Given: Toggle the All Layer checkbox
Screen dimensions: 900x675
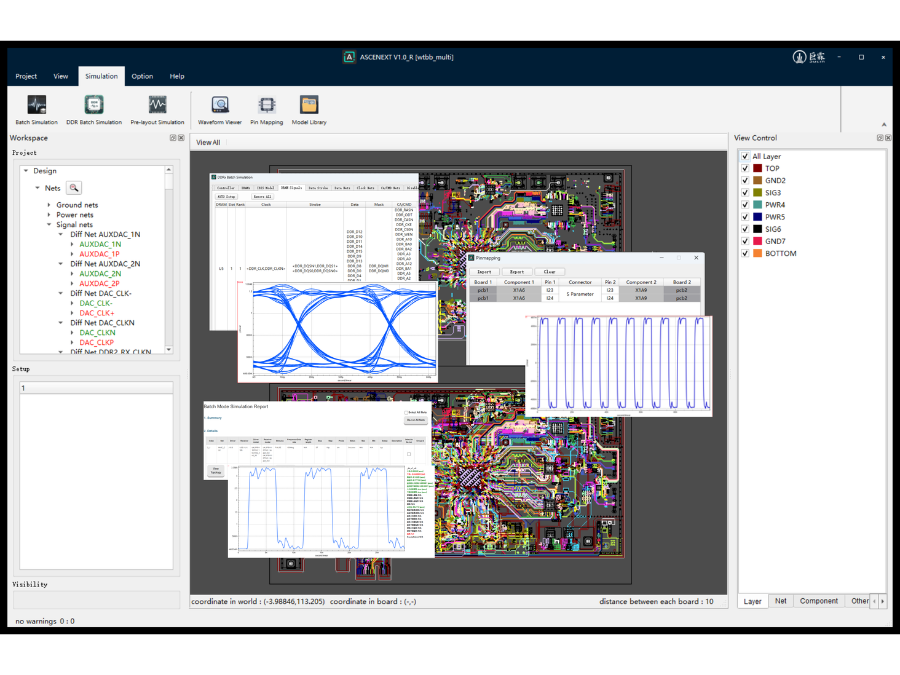Looking at the screenshot, I should 745,157.
